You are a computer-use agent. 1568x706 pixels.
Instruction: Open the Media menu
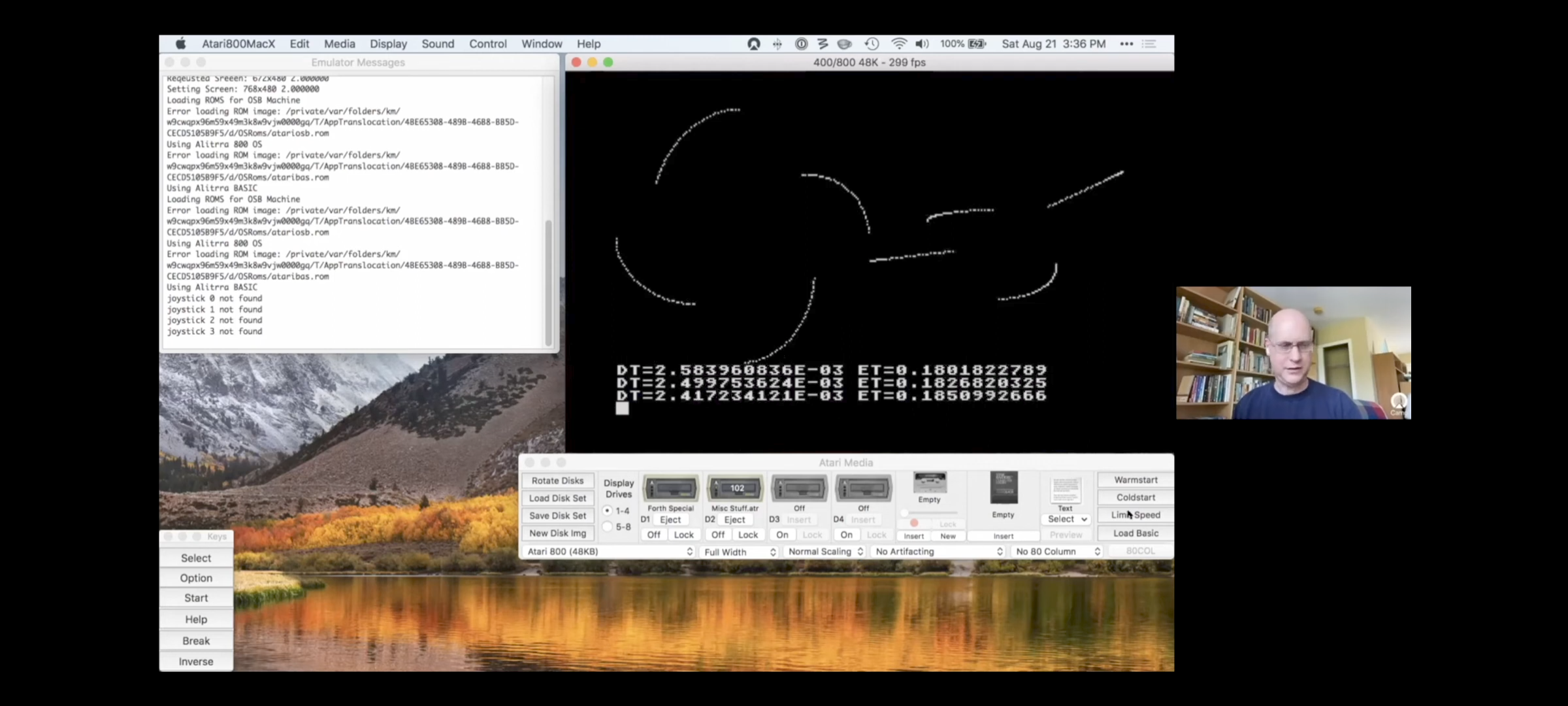[340, 44]
